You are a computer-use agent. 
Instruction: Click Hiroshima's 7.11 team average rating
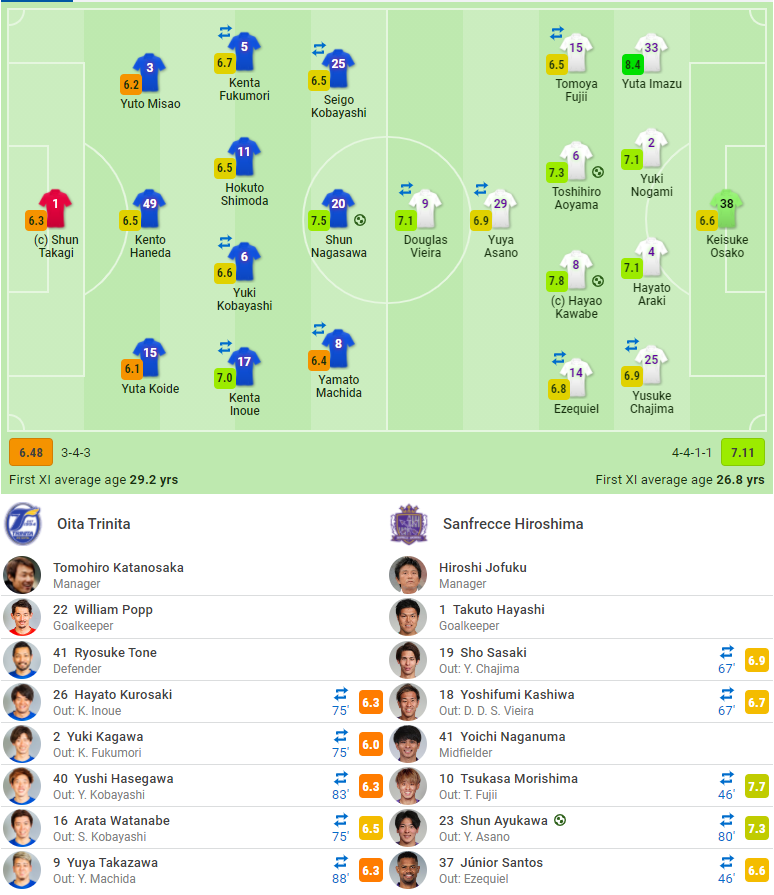pos(742,452)
